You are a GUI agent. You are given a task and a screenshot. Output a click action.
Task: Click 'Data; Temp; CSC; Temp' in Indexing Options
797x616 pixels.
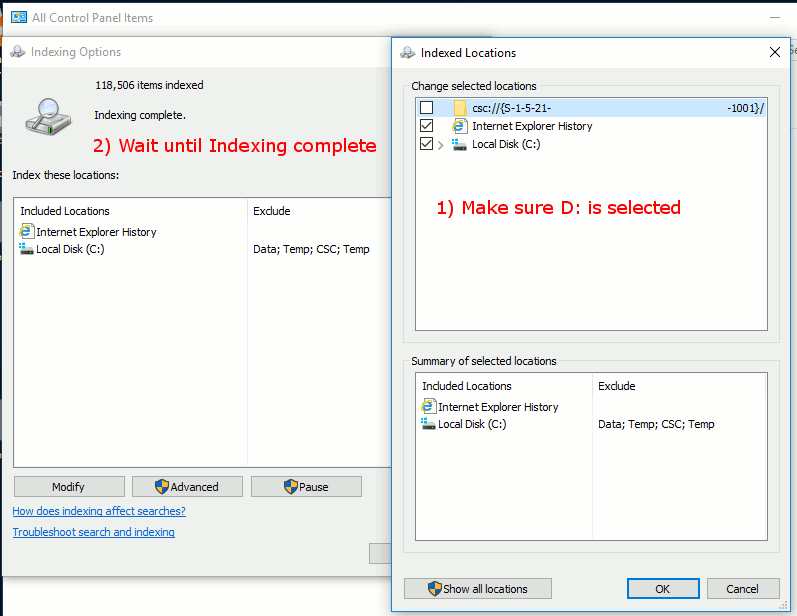(311, 249)
